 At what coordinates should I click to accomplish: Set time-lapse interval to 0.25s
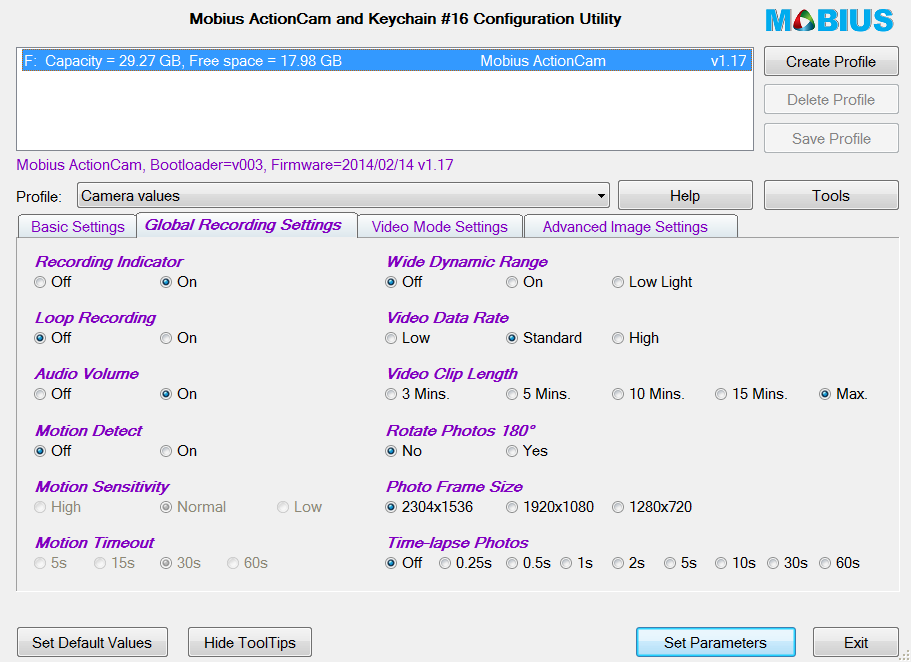click(465, 563)
